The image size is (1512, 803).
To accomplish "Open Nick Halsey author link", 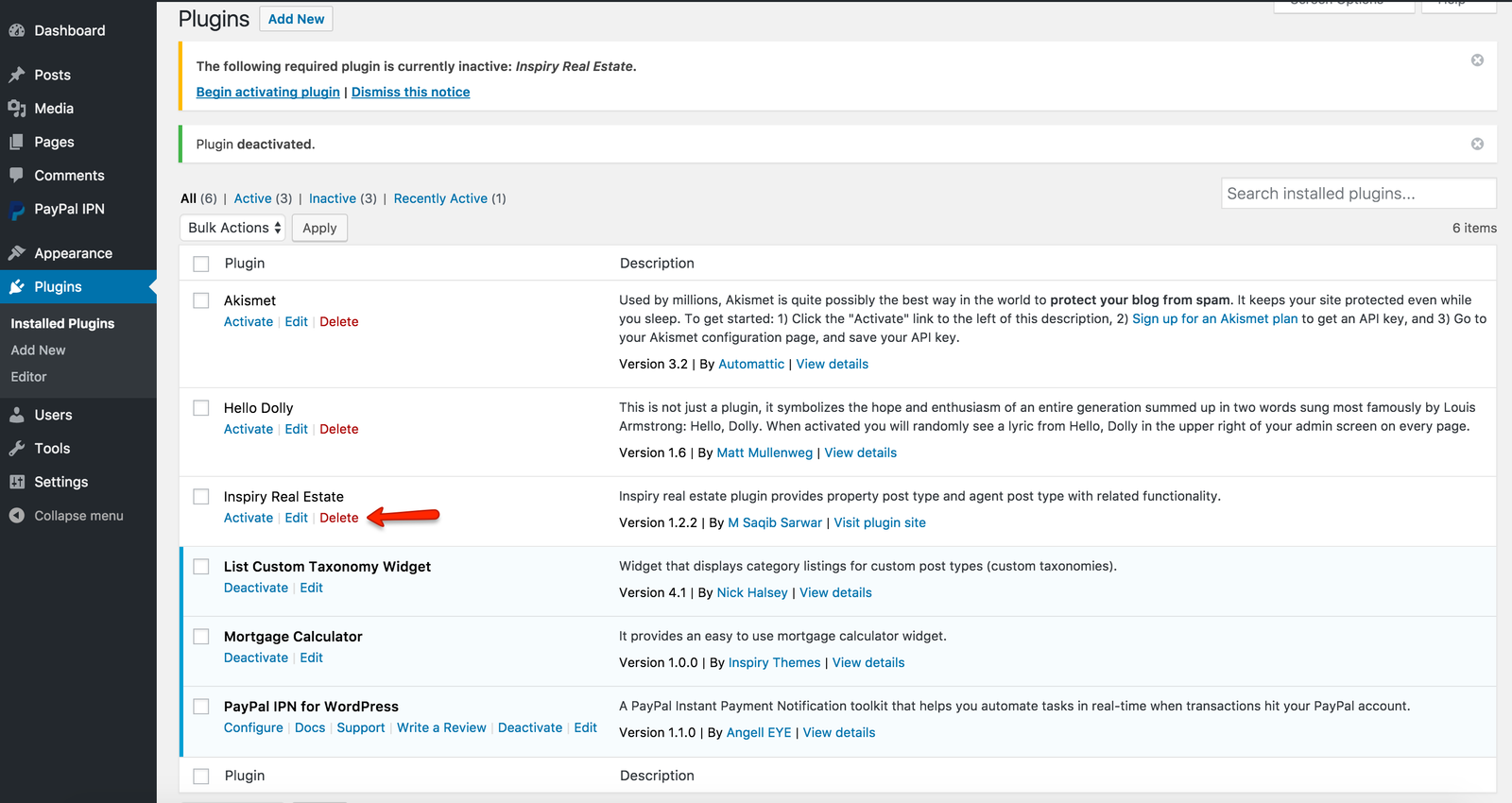I will click(x=752, y=592).
